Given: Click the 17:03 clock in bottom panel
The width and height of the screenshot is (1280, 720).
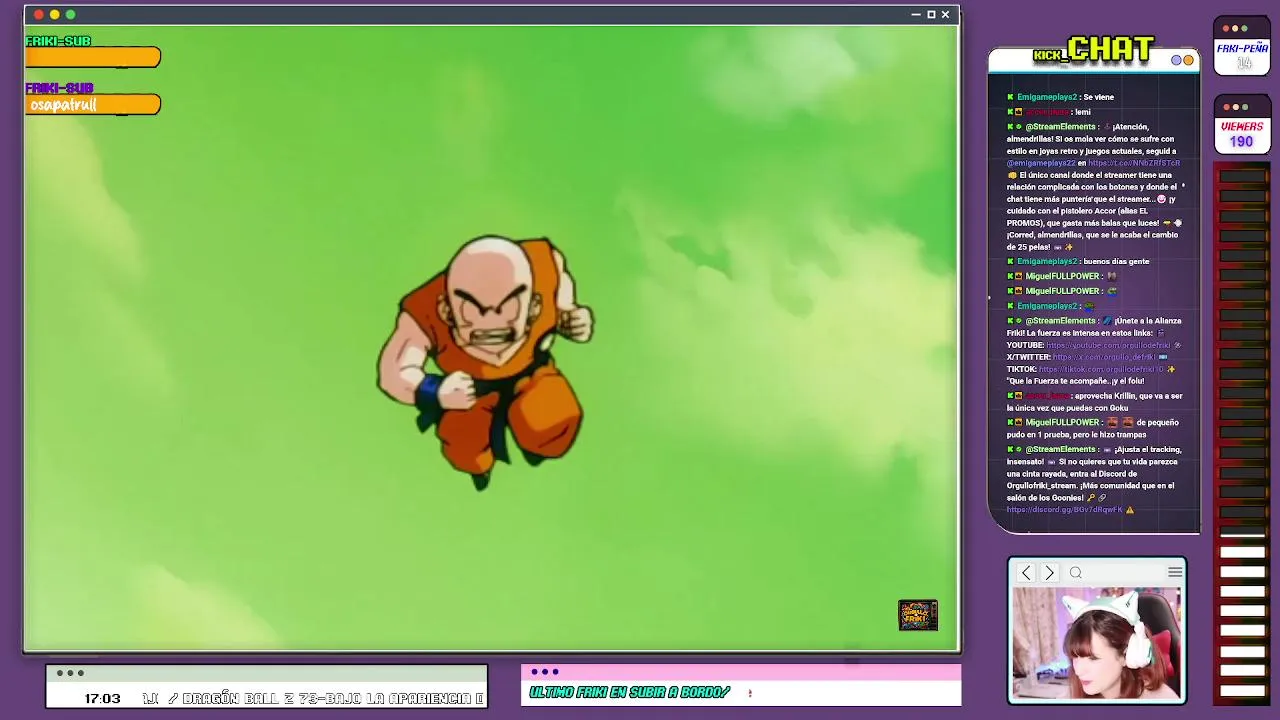Looking at the screenshot, I should [102, 699].
